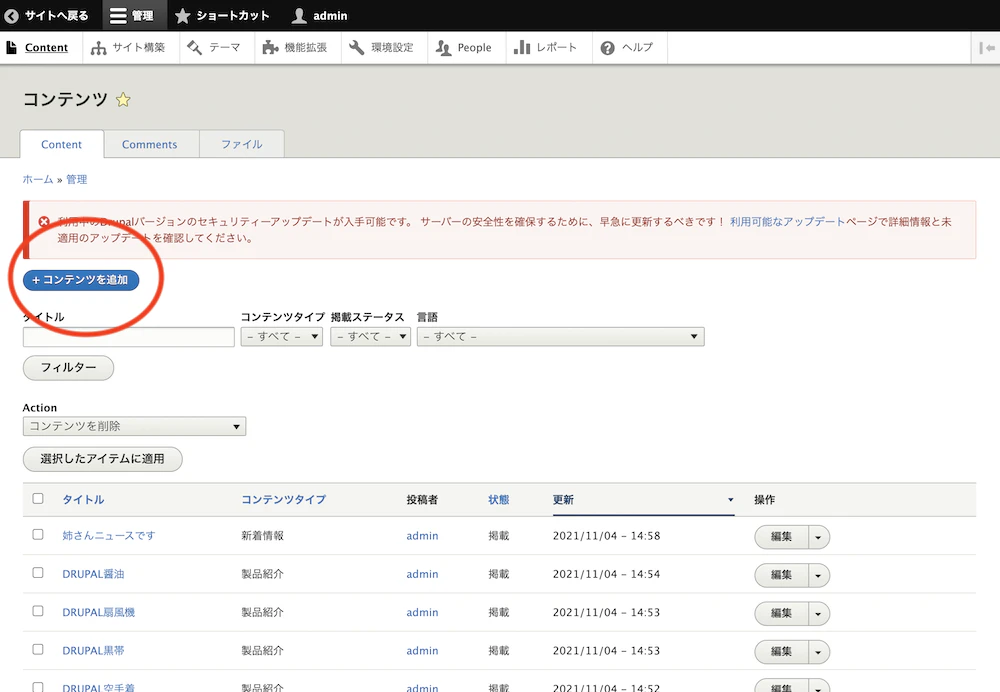Collapse toolbar using the orientation toggle icon
The image size is (1000, 692).
pyautogui.click(x=987, y=48)
